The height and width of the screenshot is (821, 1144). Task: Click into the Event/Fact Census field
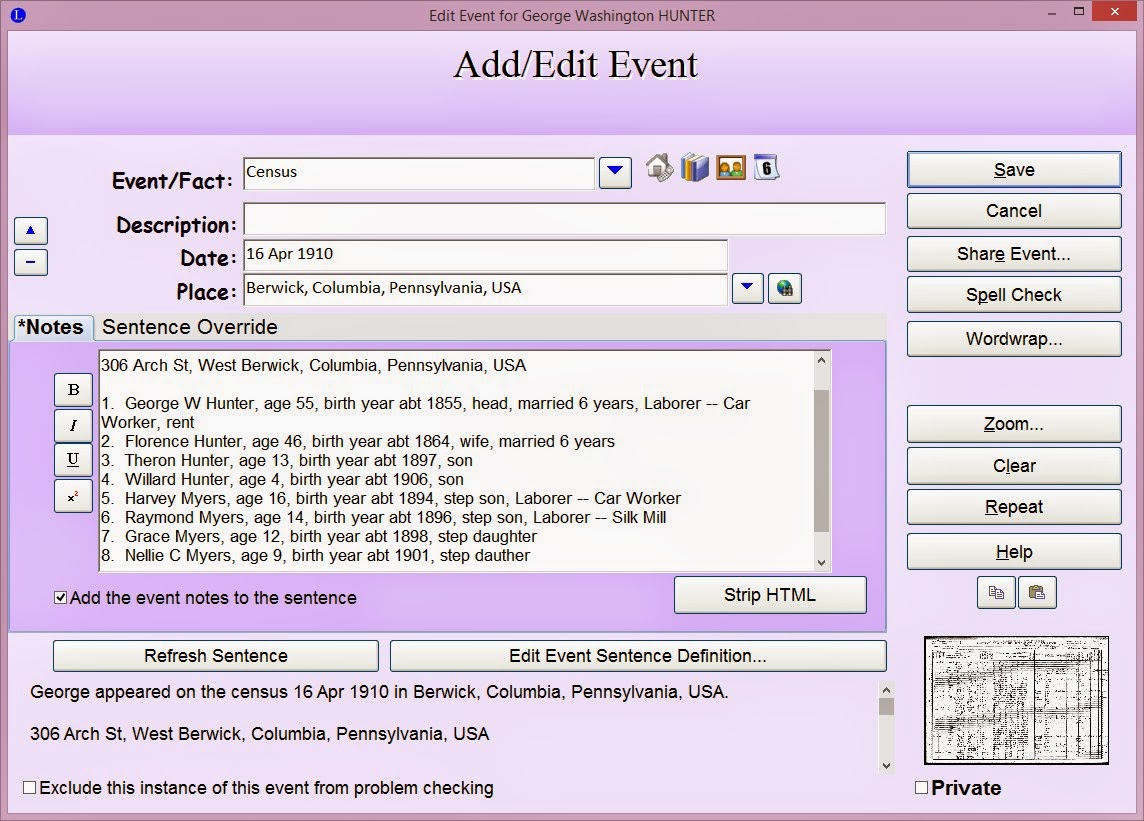419,173
